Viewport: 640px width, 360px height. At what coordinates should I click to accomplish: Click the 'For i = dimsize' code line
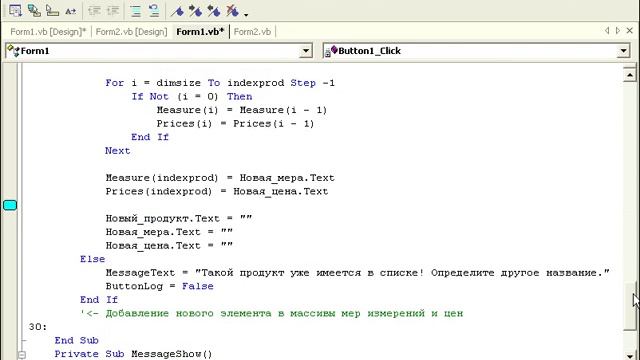[220, 83]
